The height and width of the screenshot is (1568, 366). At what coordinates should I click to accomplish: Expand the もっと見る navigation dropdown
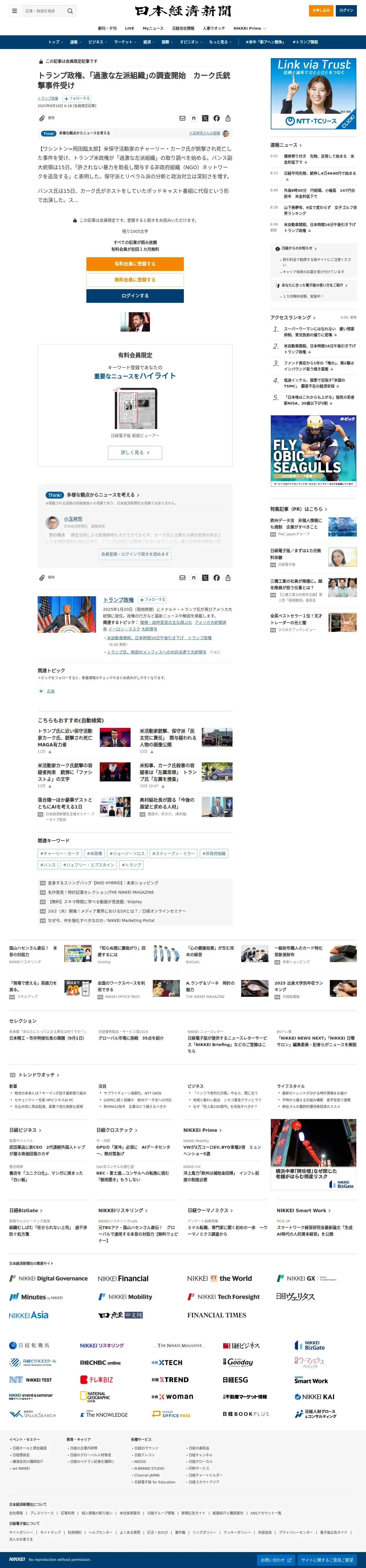[x=220, y=42]
